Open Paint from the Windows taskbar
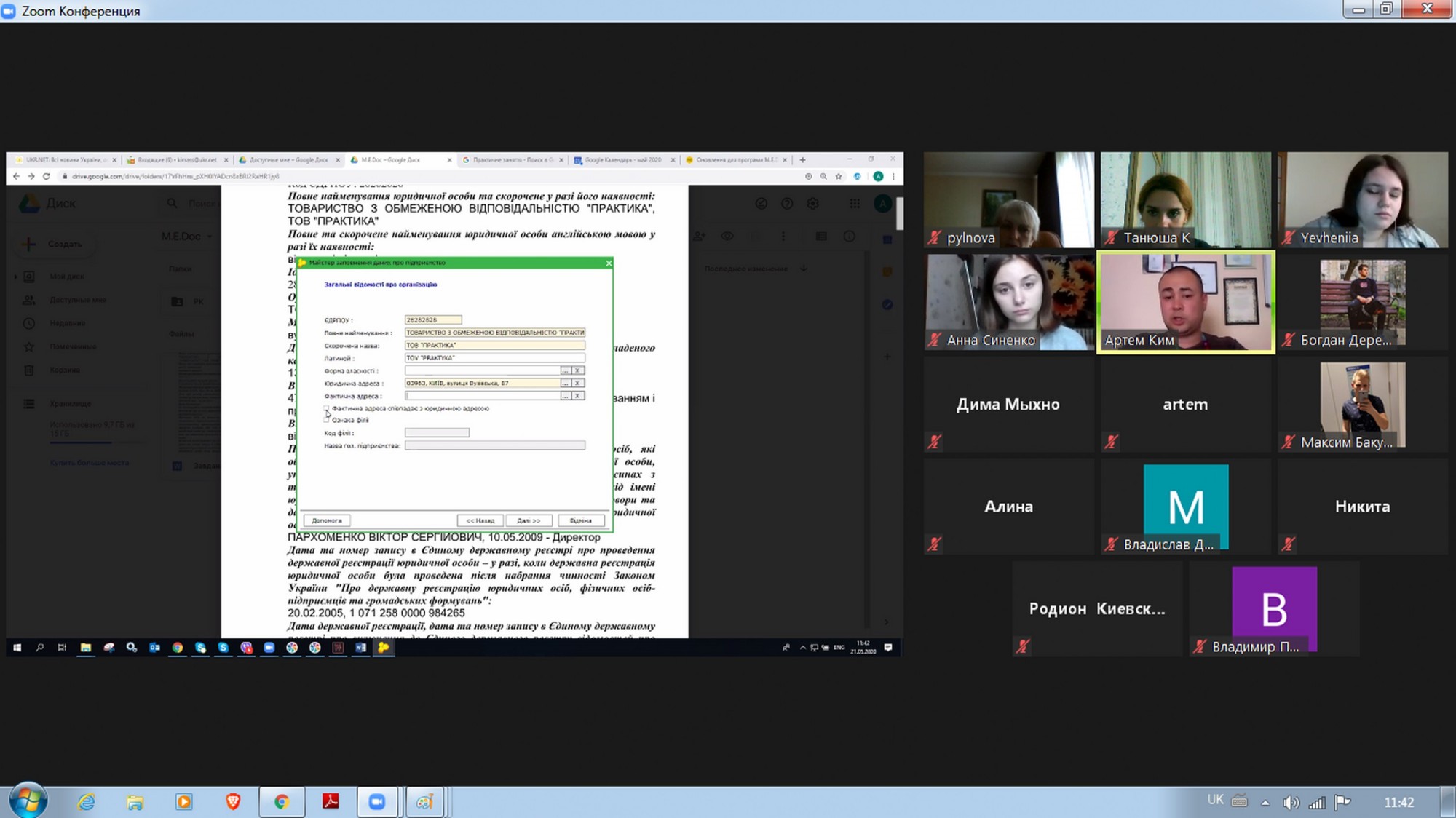The width and height of the screenshot is (1456, 818). tap(425, 801)
